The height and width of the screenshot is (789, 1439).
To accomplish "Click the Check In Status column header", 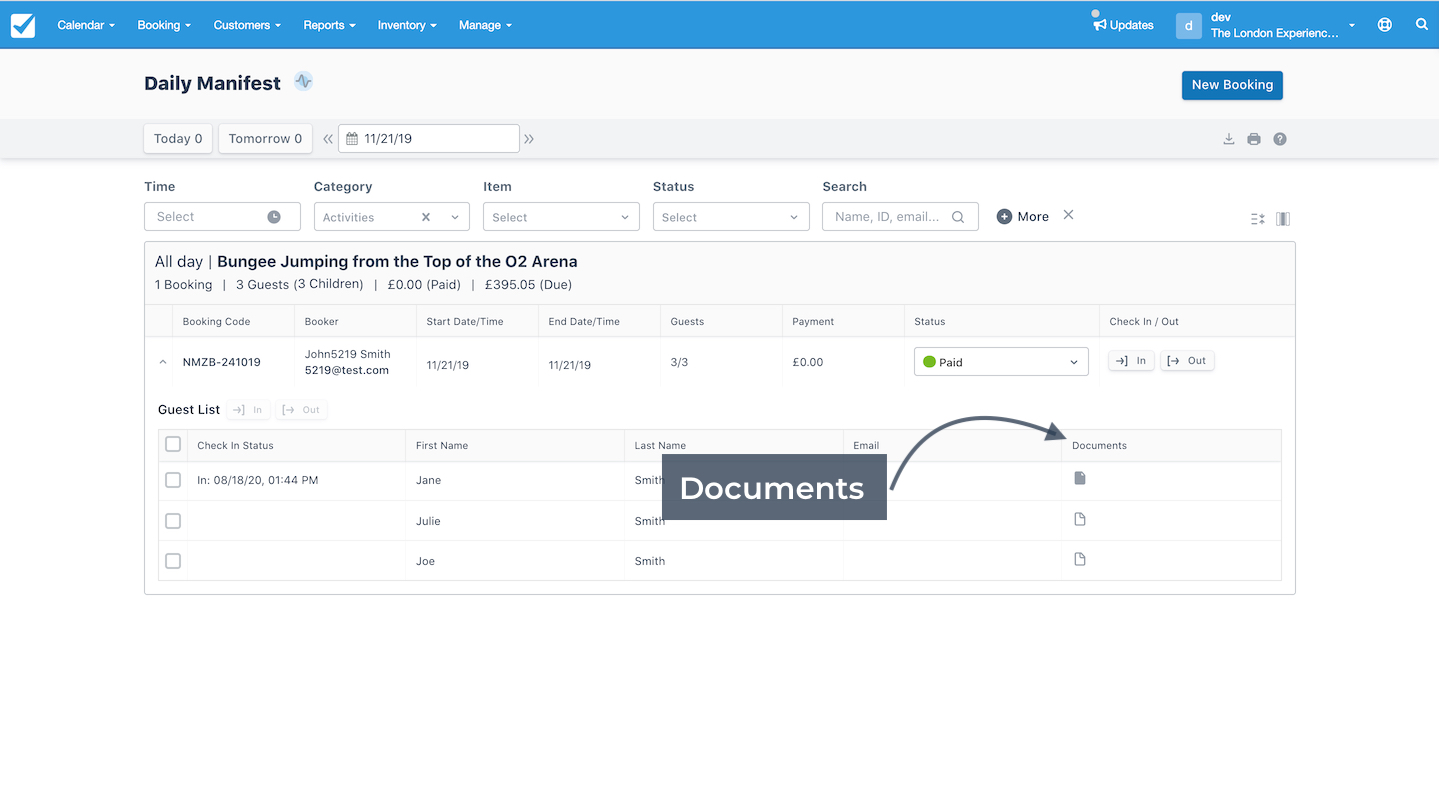I will click(x=235, y=446).
